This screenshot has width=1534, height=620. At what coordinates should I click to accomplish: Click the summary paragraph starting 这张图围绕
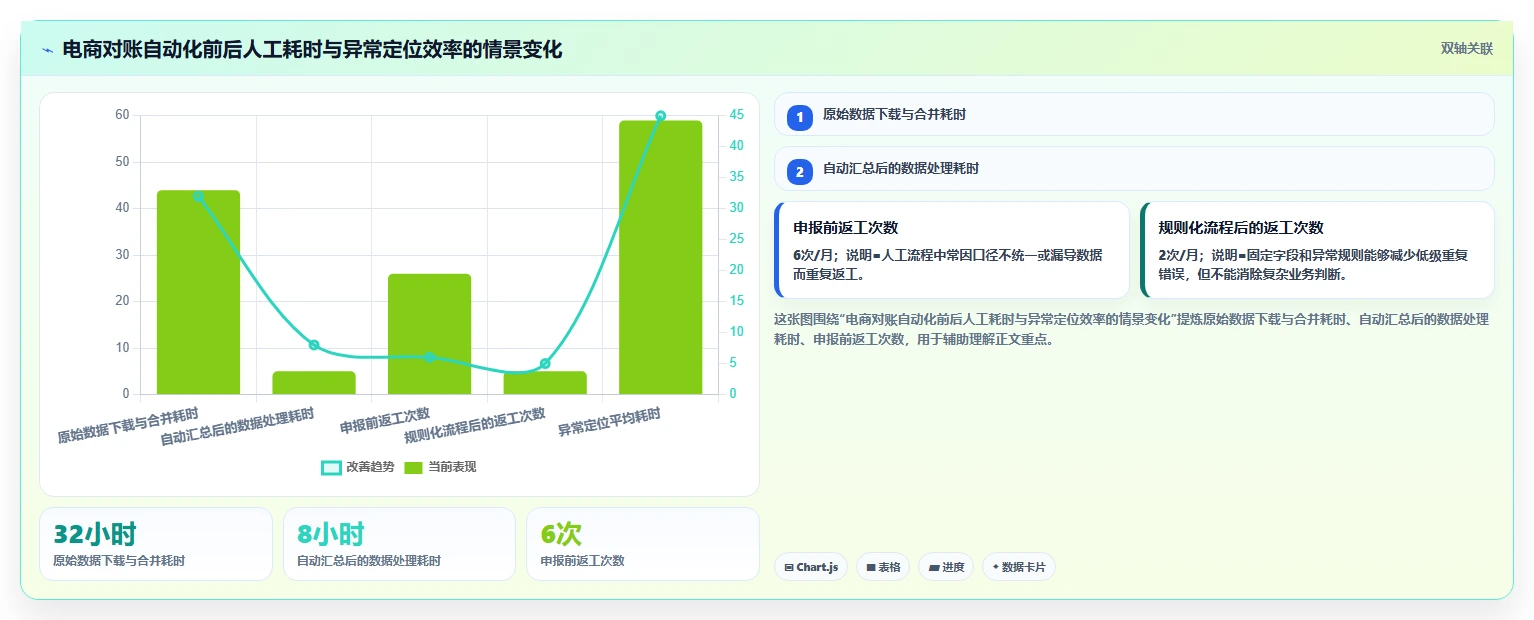(x=1132, y=329)
